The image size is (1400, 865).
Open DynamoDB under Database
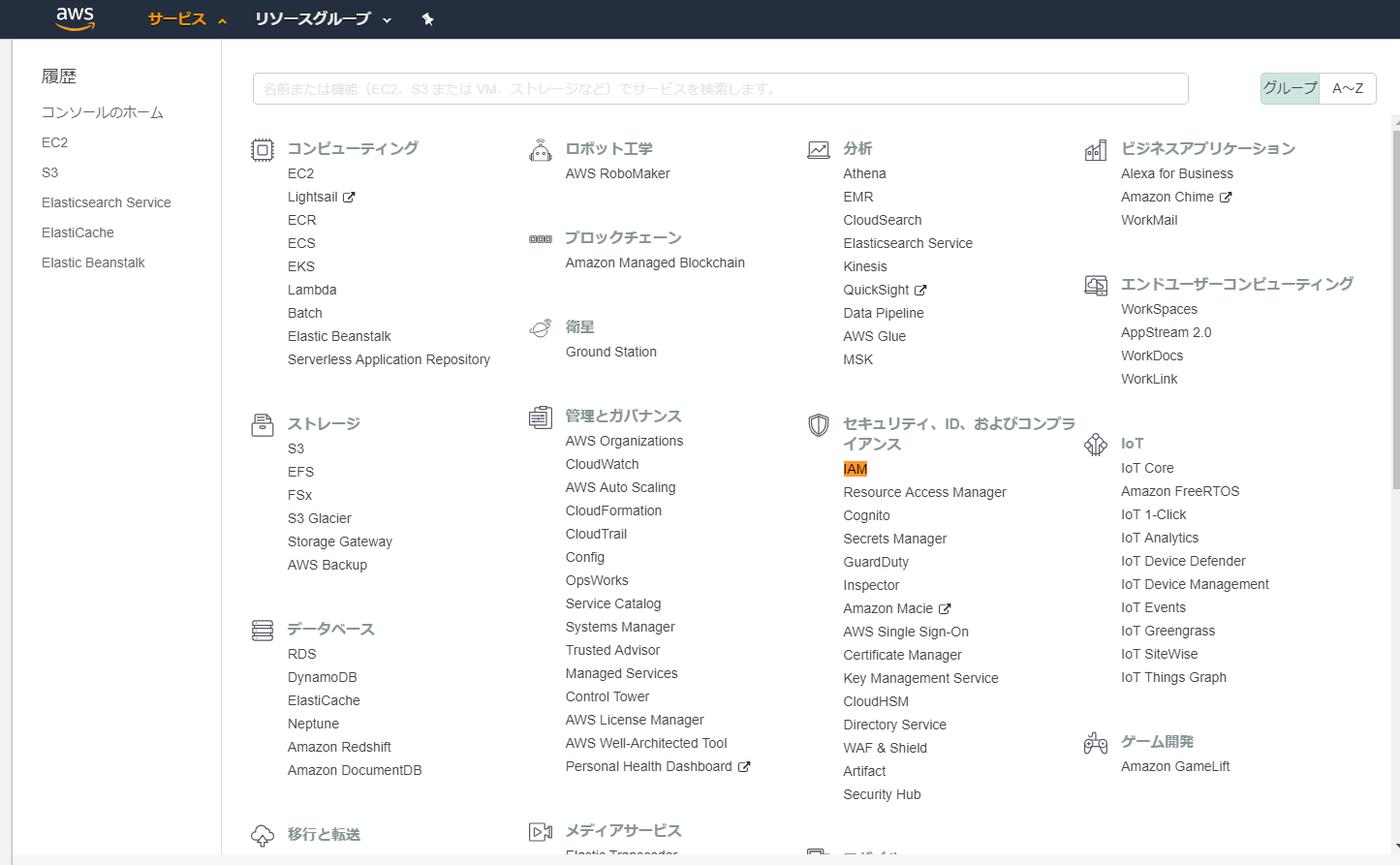323,677
